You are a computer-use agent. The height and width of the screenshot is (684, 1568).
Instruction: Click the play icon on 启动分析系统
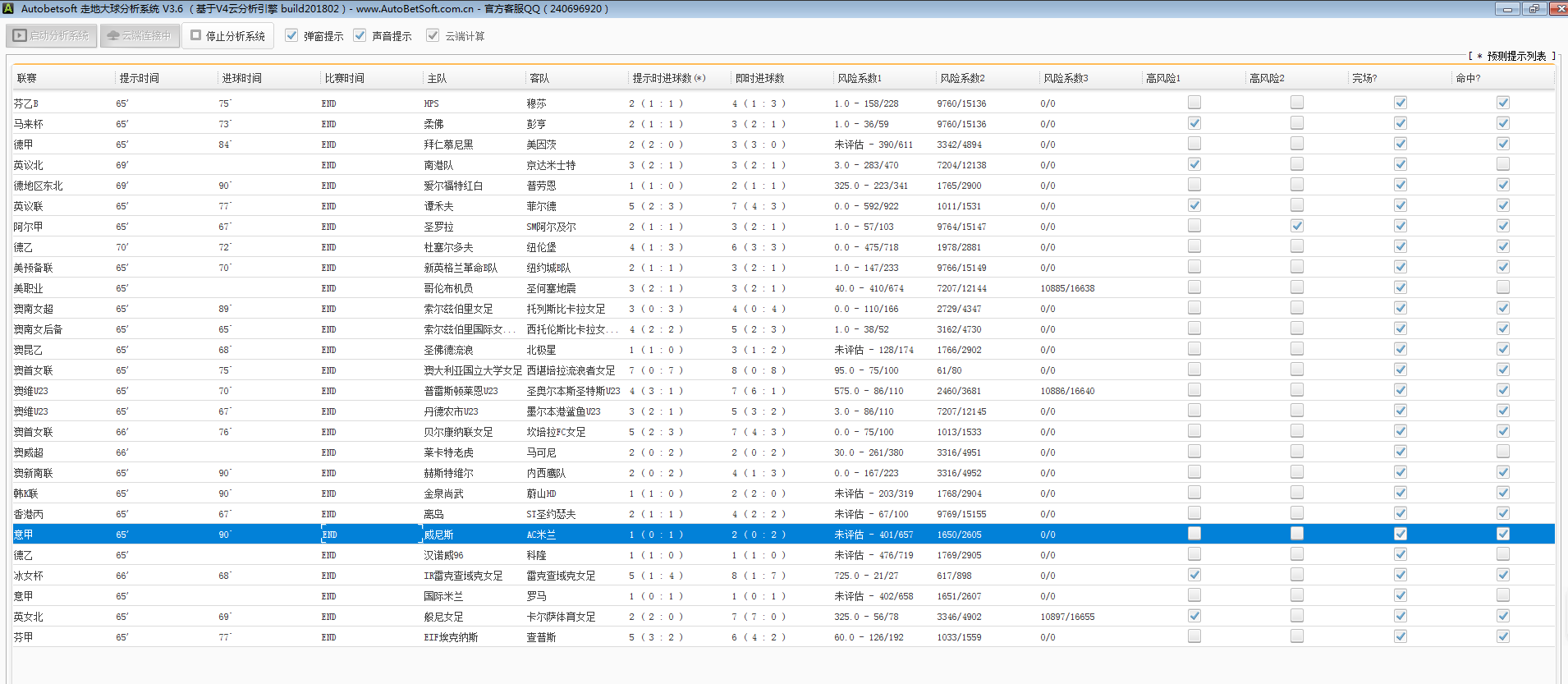click(x=20, y=36)
